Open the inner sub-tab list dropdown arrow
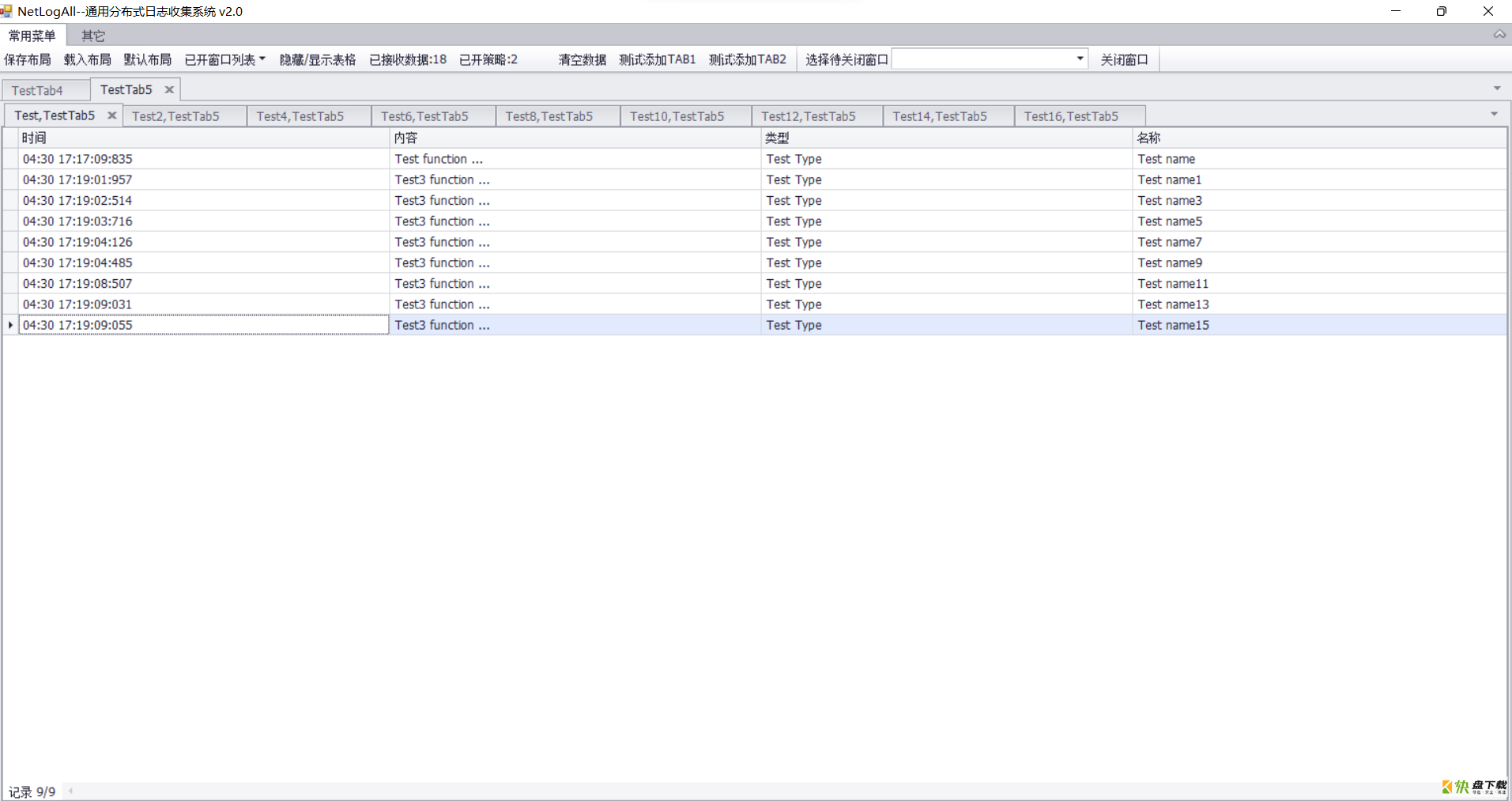Image resolution: width=1512 pixels, height=801 pixels. tap(1494, 115)
